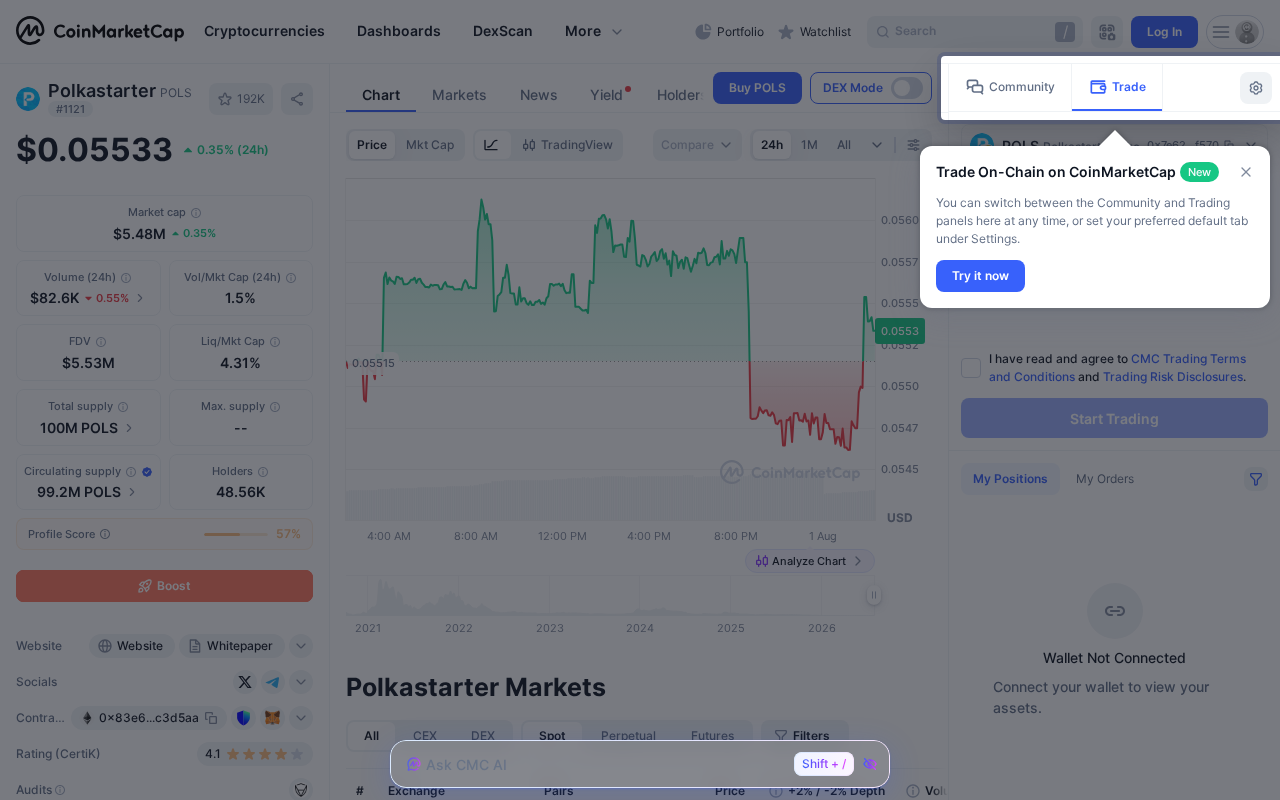Expand Volume (24h) details arrow
1280x800 pixels.
(x=140, y=298)
